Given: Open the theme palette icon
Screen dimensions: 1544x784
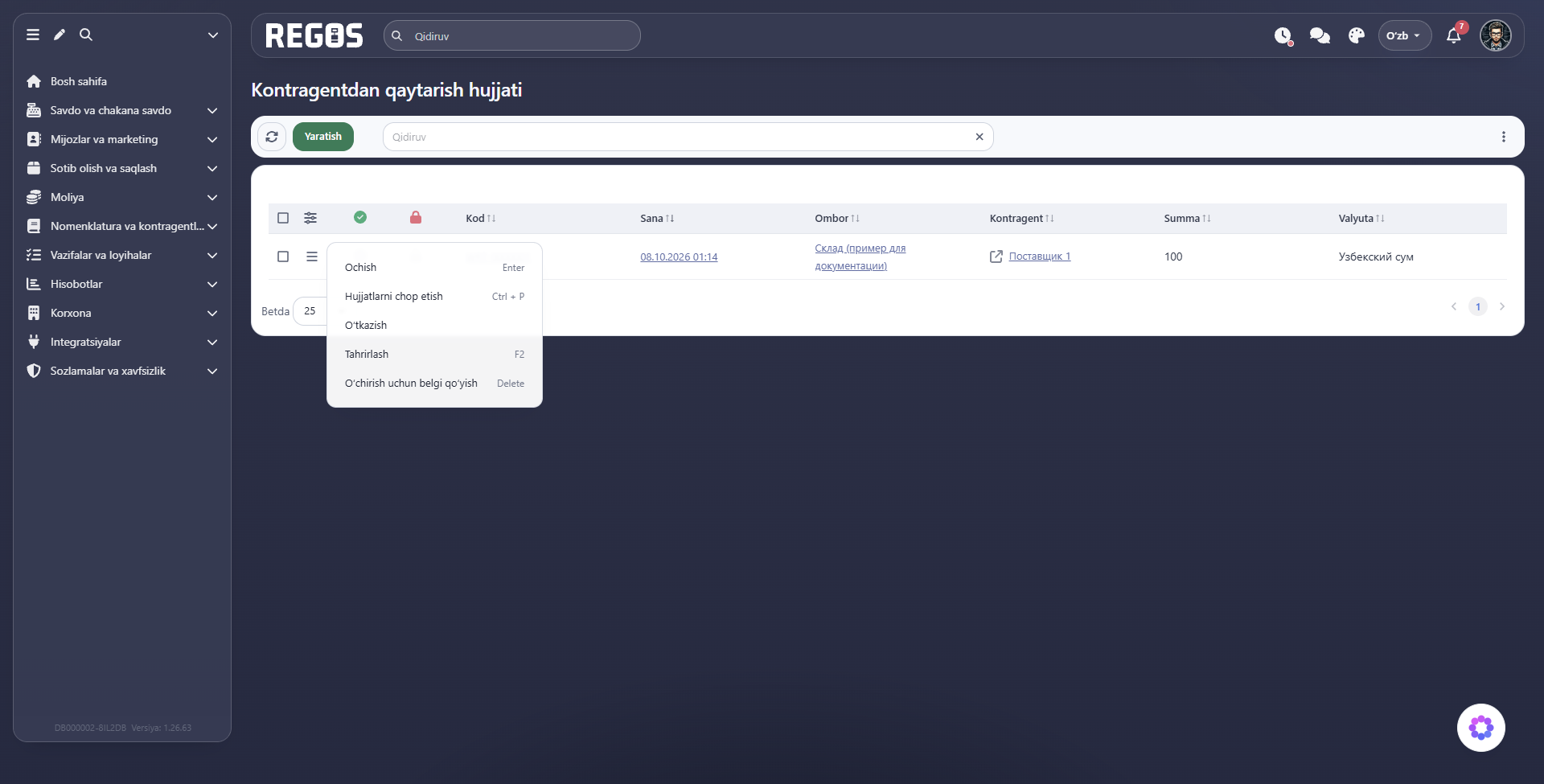Looking at the screenshot, I should click(x=1357, y=36).
